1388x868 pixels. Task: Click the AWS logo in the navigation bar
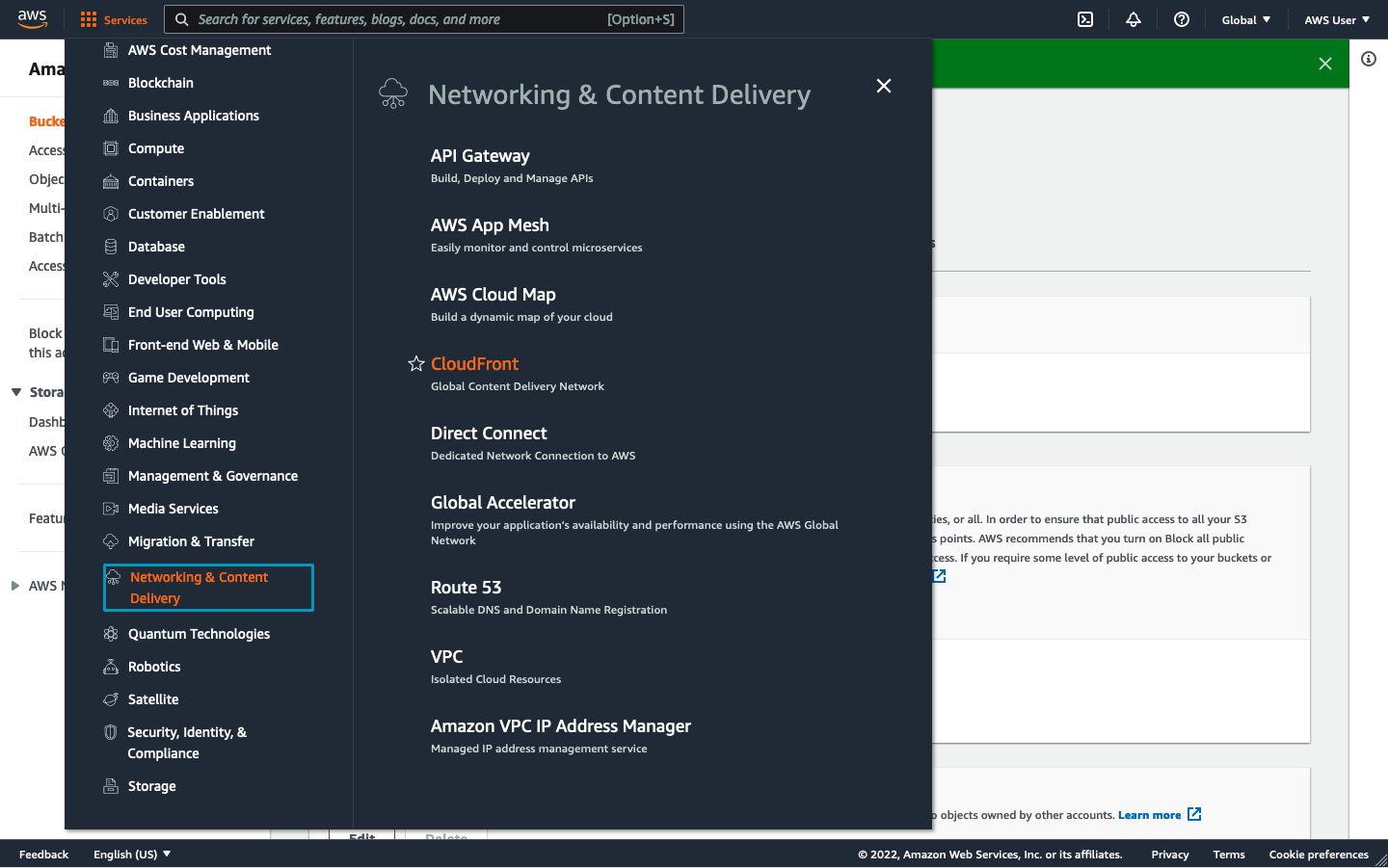coord(33,18)
